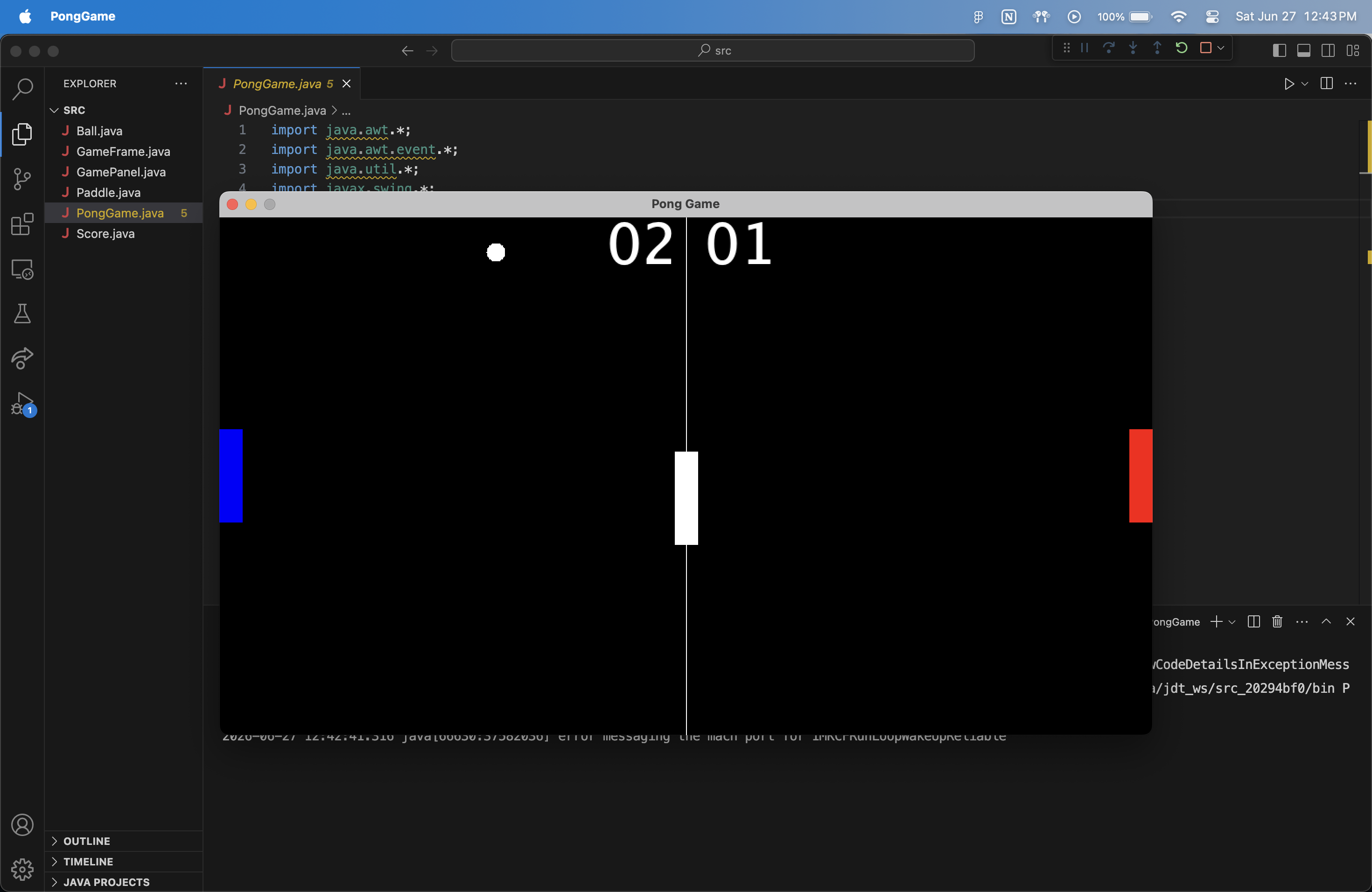Click the debug Step Out button
Viewport: 1372px width, 892px height.
(x=1157, y=49)
